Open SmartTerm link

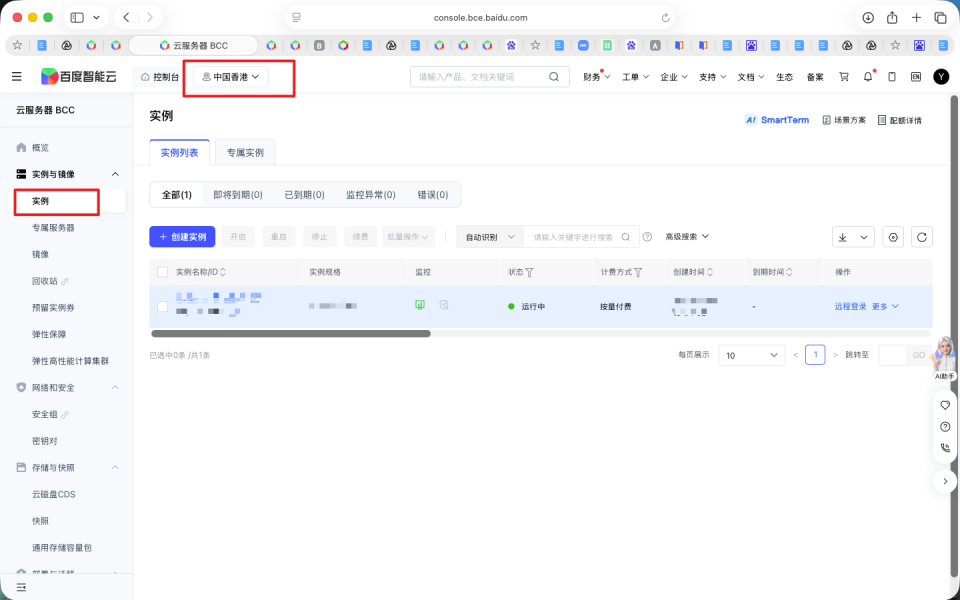pos(777,120)
